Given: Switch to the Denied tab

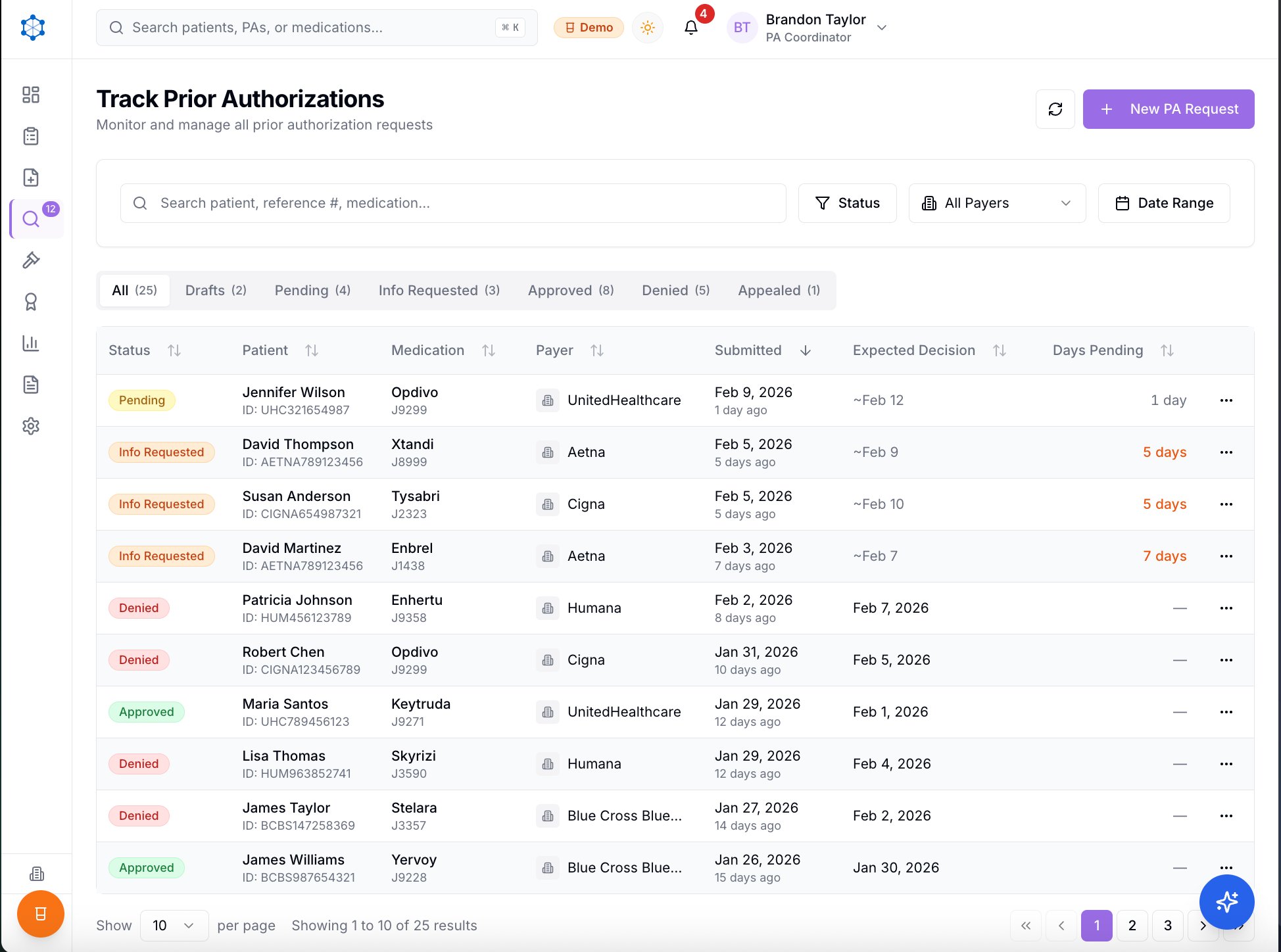Looking at the screenshot, I should tap(675, 290).
